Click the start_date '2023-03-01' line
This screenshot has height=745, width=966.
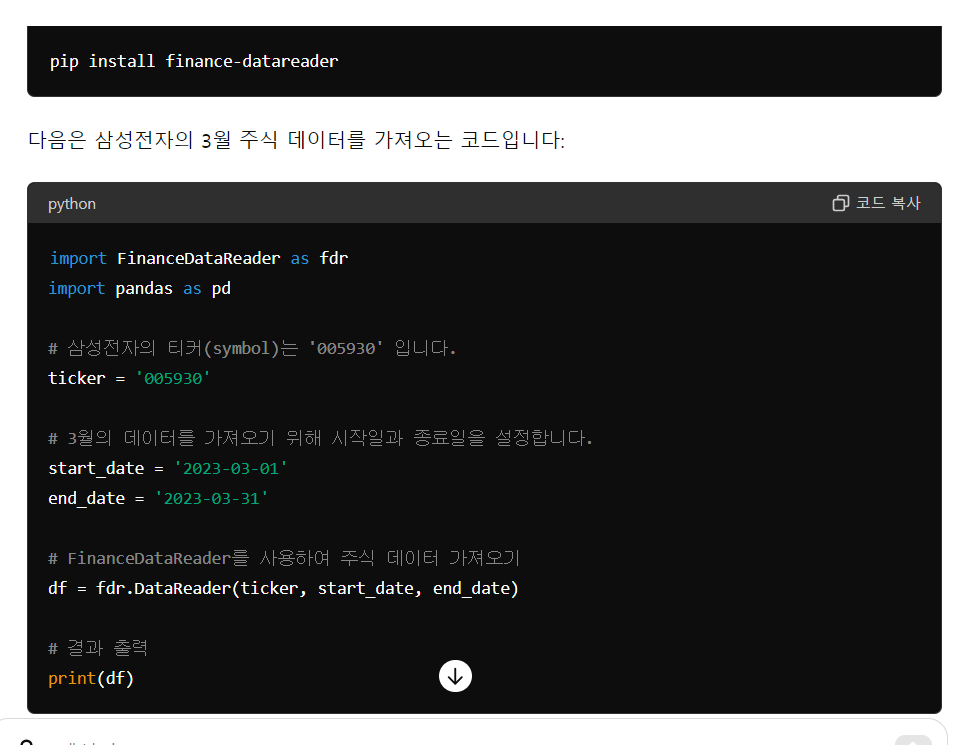pyautogui.click(x=168, y=468)
